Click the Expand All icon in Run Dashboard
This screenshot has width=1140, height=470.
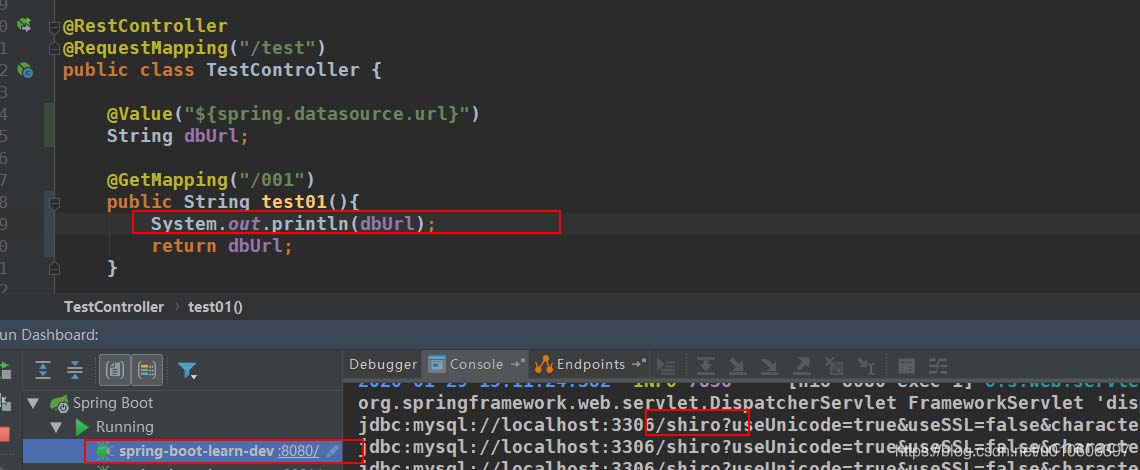pos(43,370)
